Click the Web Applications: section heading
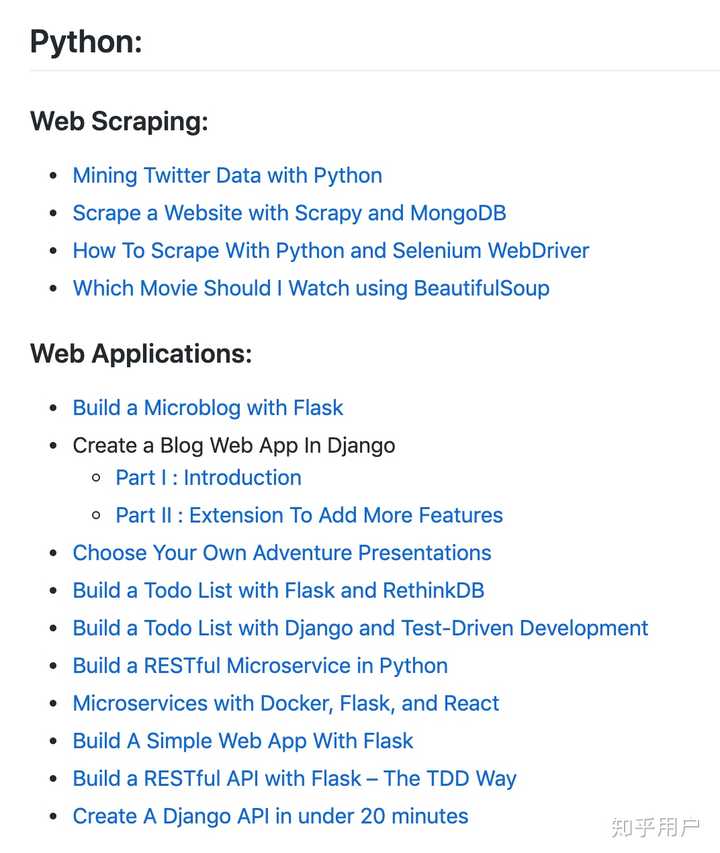The width and height of the screenshot is (720, 853). pos(141,354)
